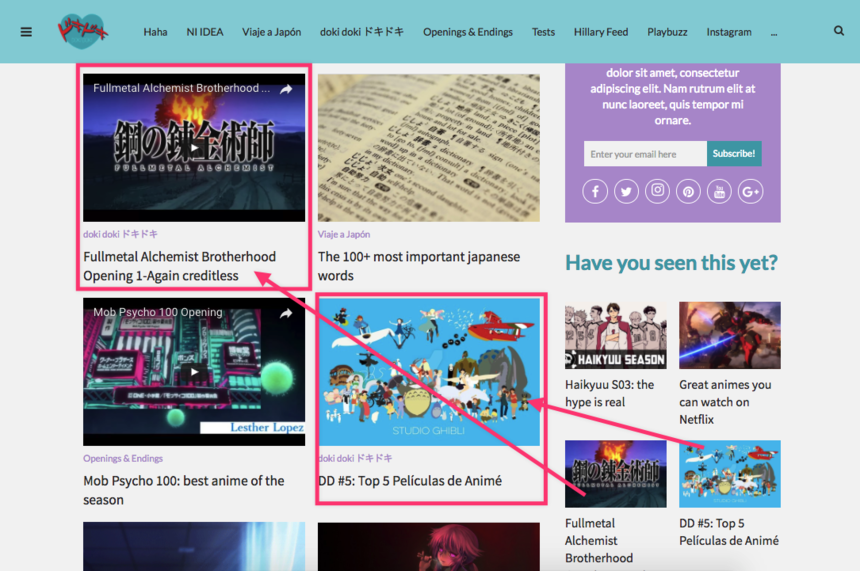Image resolution: width=860 pixels, height=571 pixels.
Task: Visit the Facebook page via circle icon
Action: [x=595, y=191]
